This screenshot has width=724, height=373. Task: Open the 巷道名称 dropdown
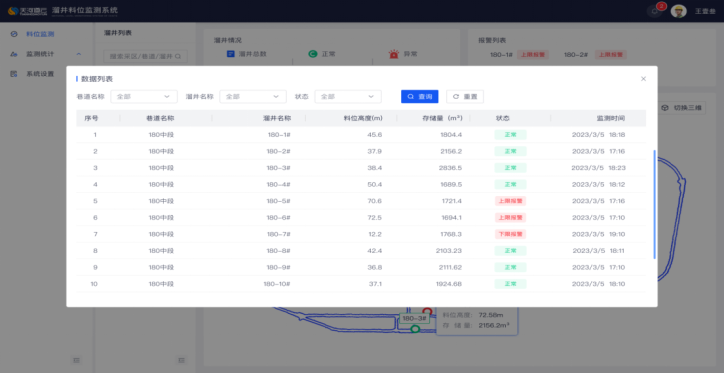(x=144, y=96)
